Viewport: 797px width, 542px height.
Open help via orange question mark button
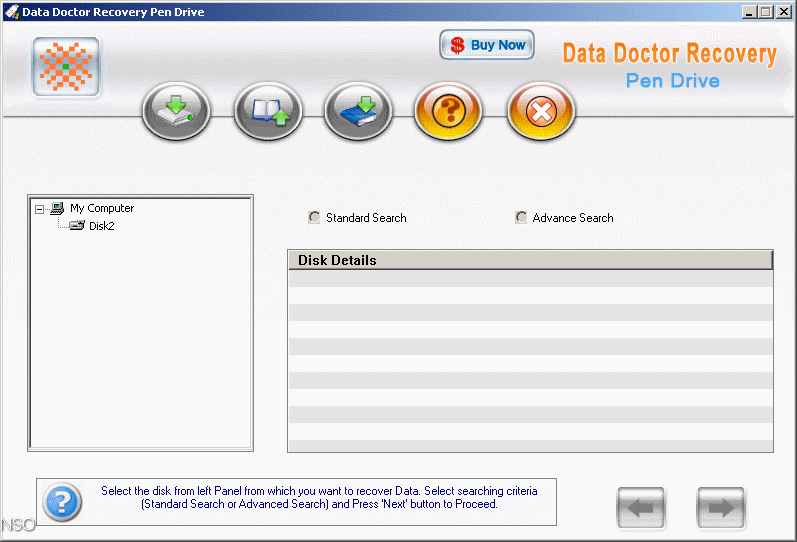tap(448, 111)
